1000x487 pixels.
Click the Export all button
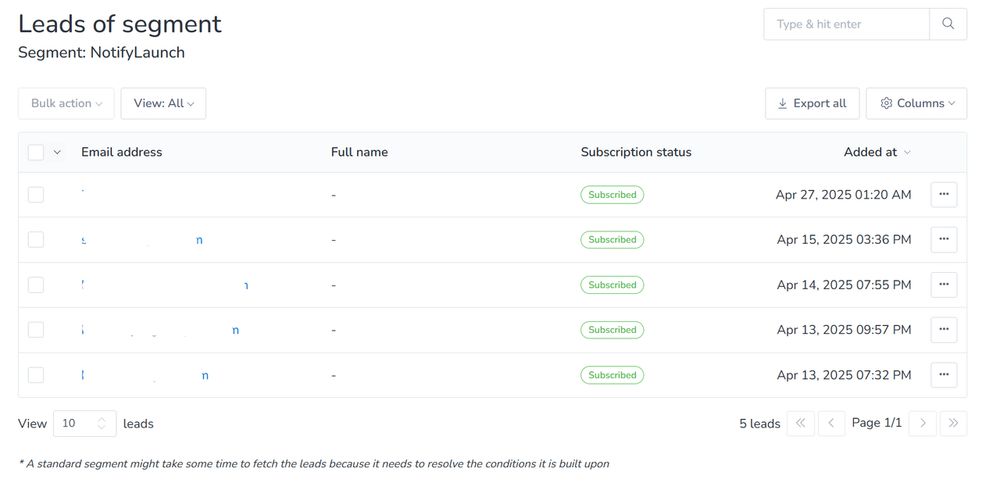[812, 103]
